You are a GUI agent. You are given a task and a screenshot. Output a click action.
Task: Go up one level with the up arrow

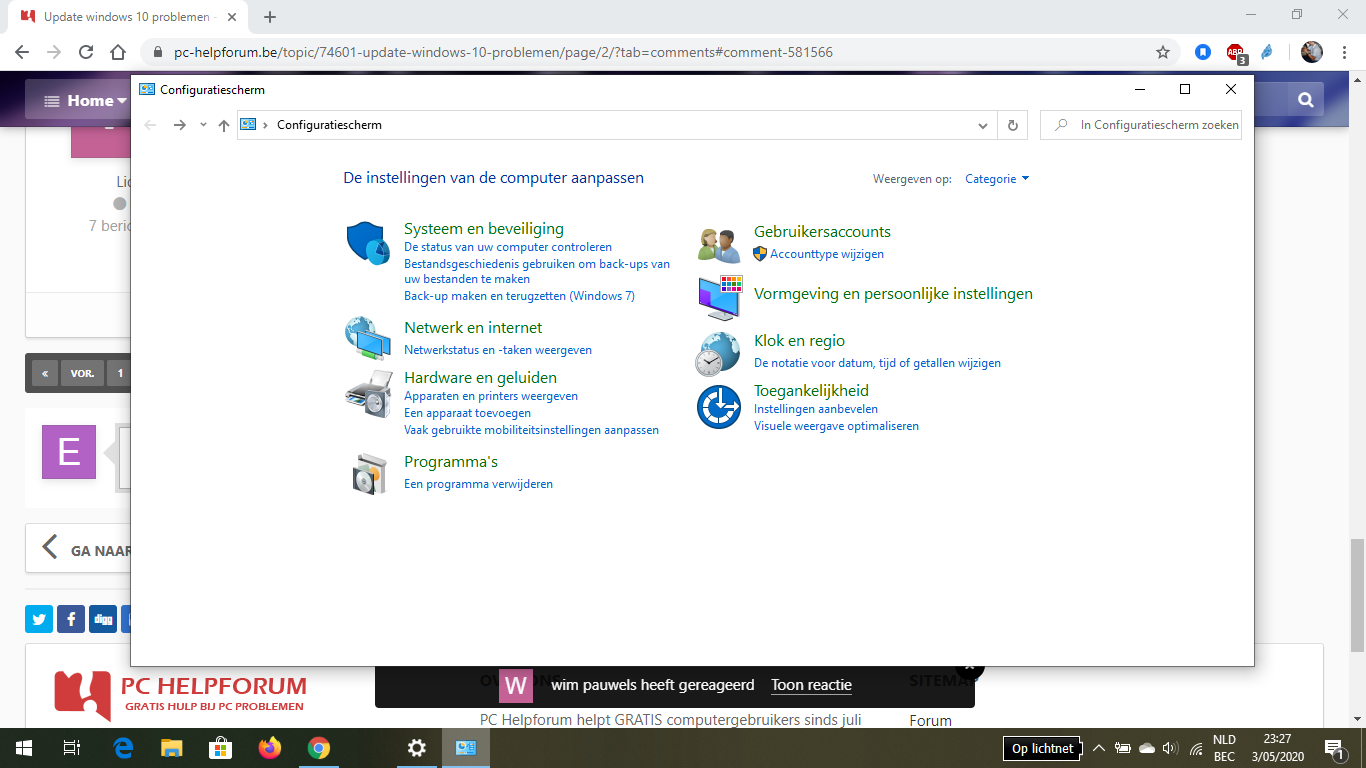(x=224, y=125)
